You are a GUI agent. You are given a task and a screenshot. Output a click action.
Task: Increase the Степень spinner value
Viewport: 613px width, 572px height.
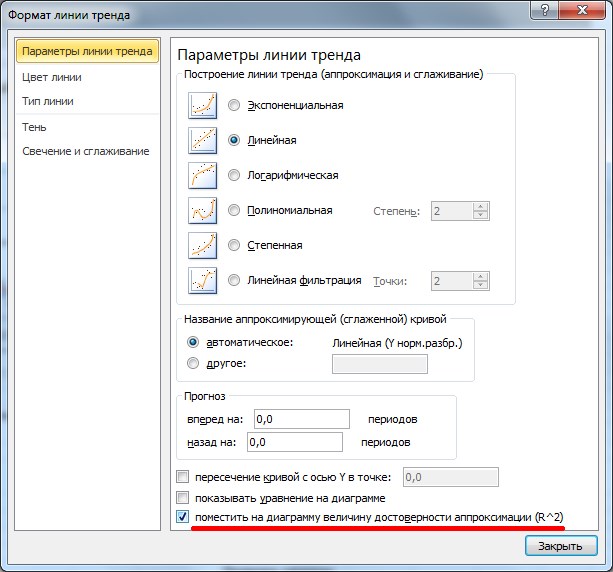tap(480, 207)
